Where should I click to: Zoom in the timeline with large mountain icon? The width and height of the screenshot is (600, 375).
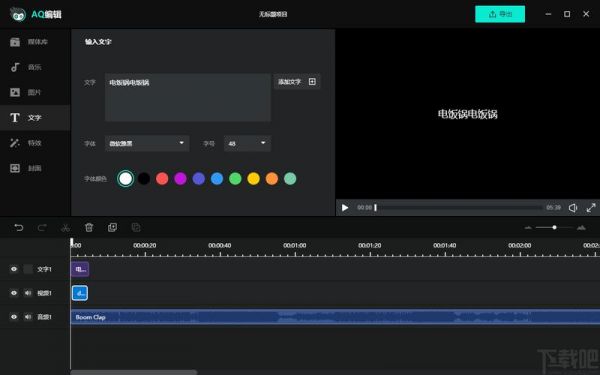(581, 228)
